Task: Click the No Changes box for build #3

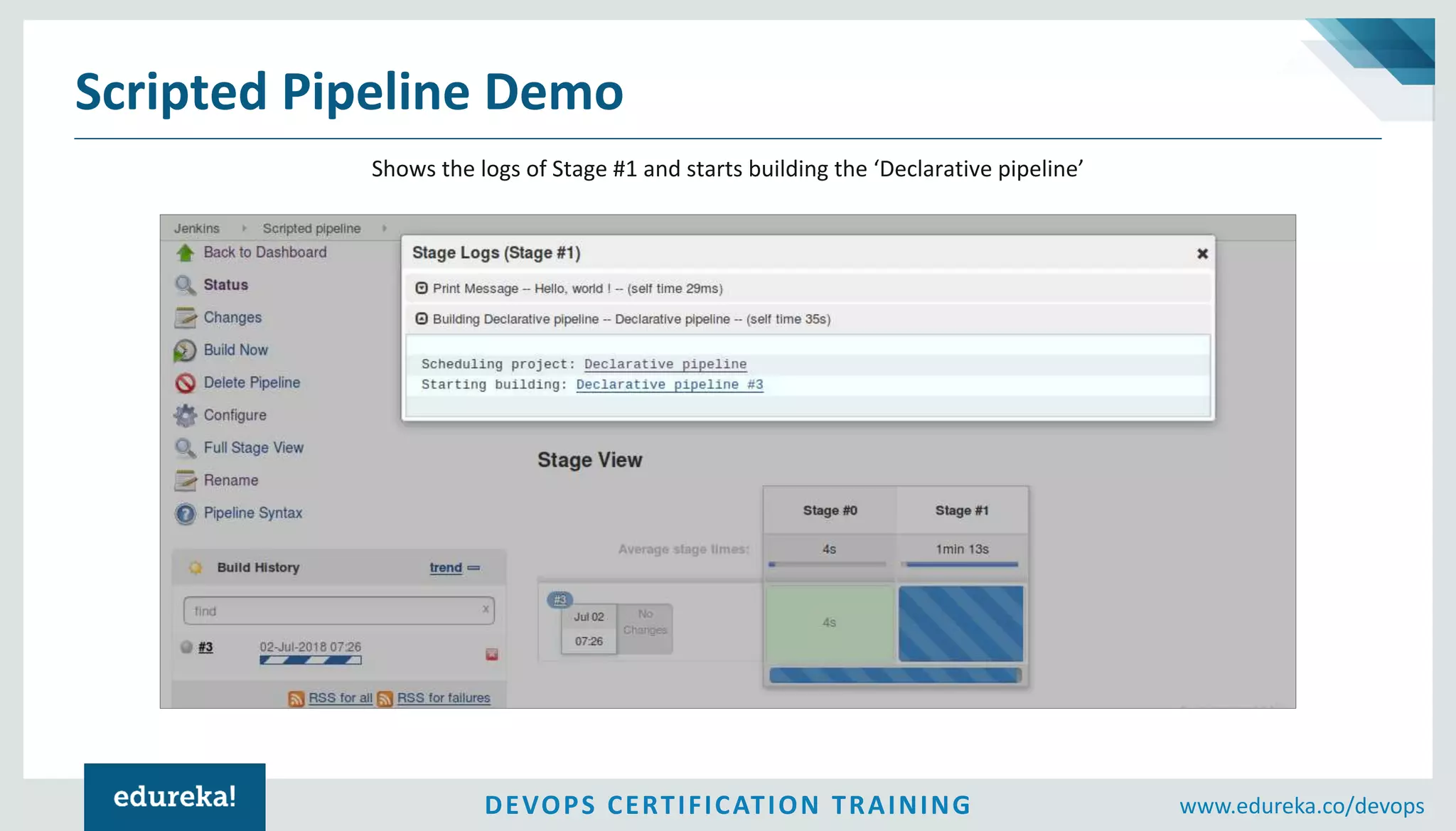Action: (645, 629)
